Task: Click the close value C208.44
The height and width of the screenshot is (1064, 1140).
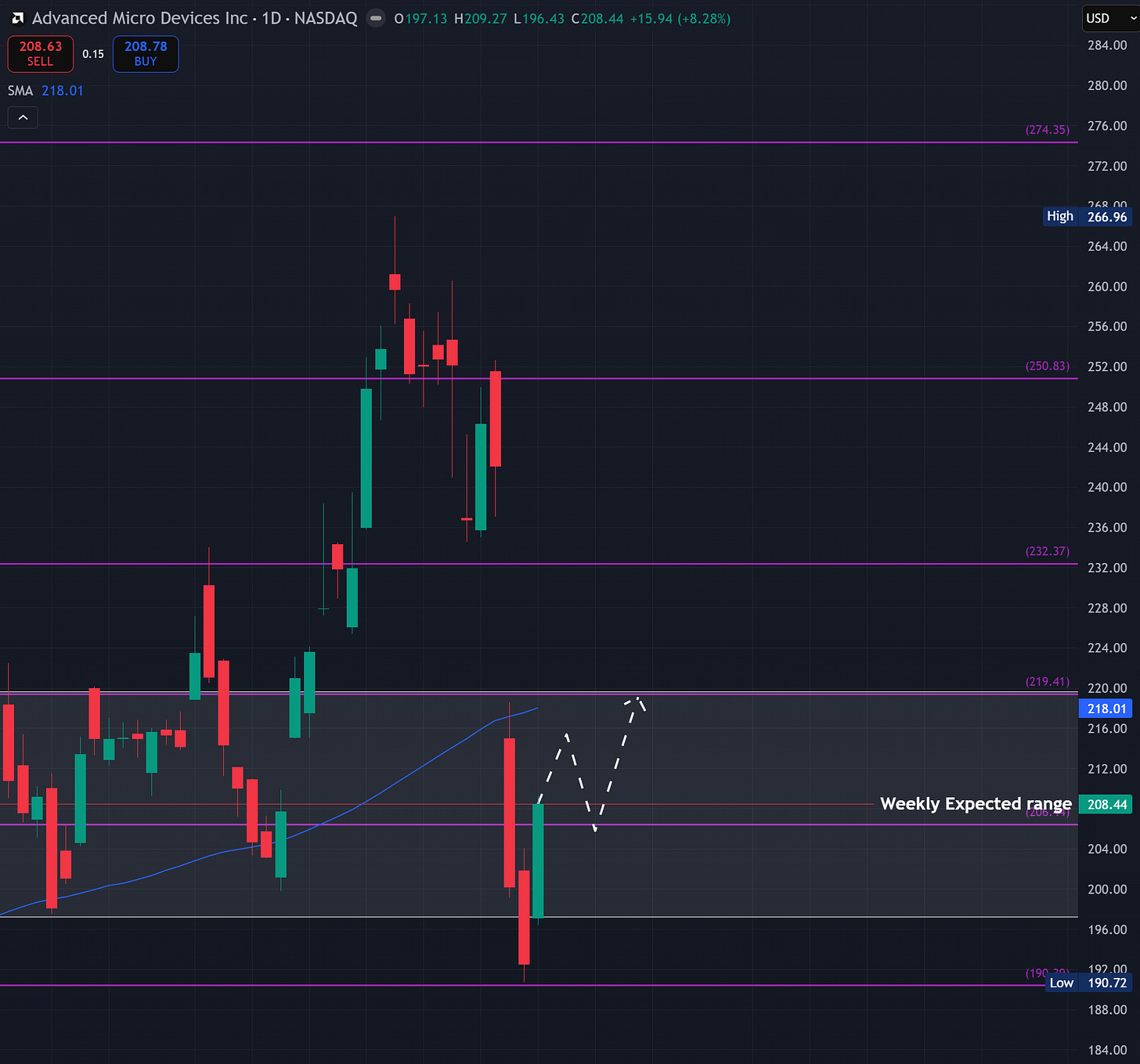Action: [597, 19]
